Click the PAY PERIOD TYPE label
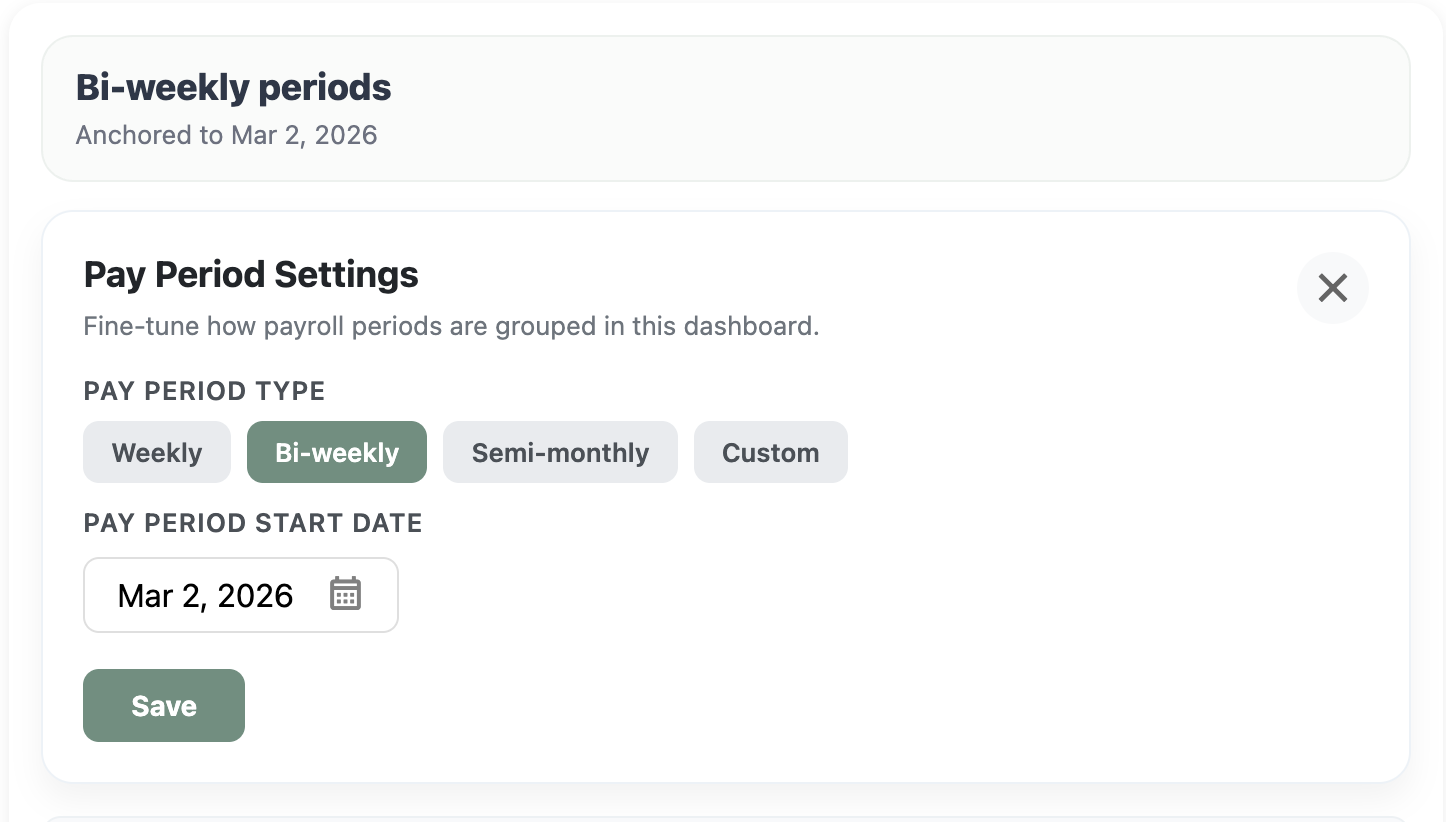 click(x=204, y=391)
